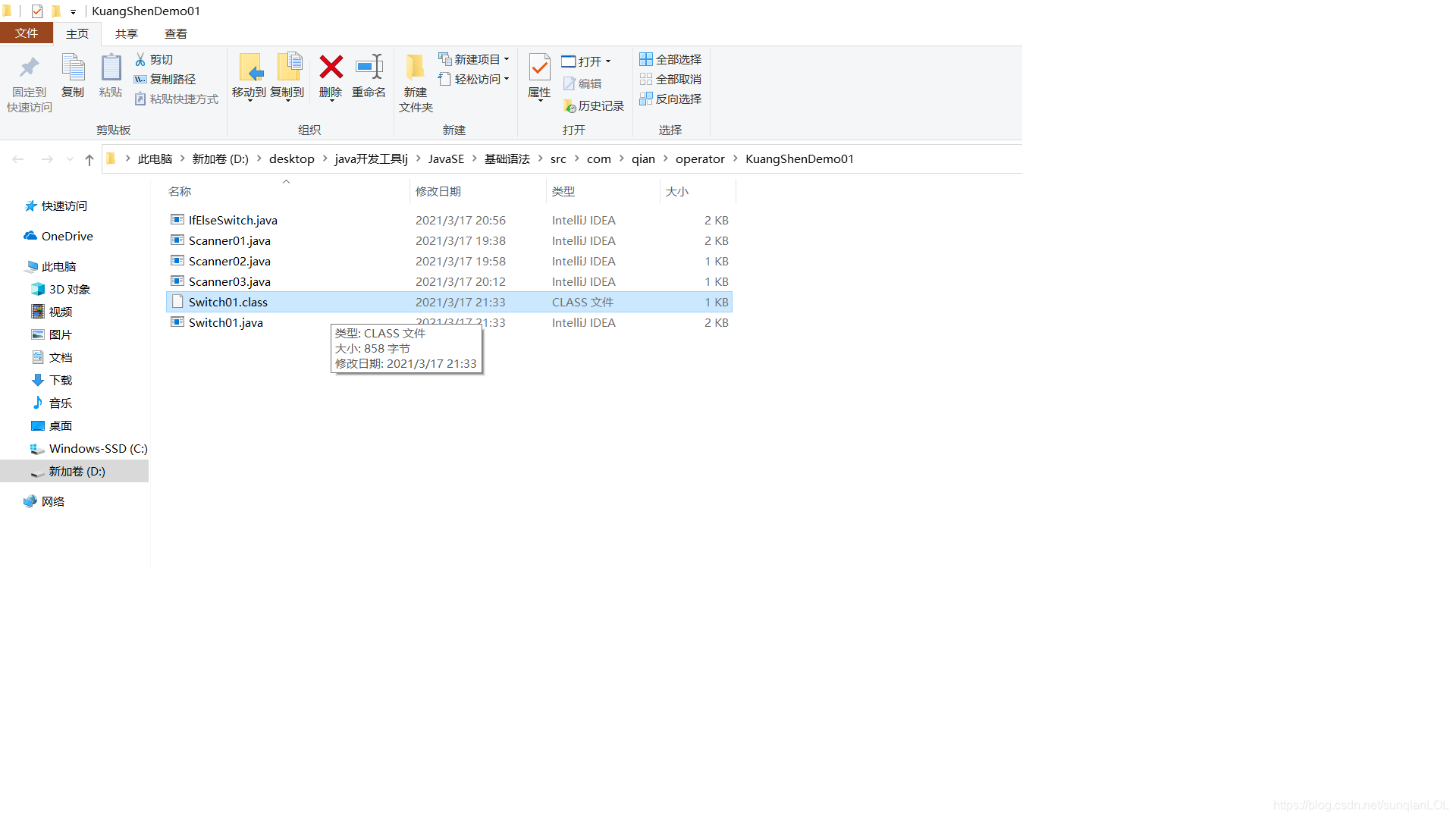Viewport: 1456px width, 819px height.
Task: Click the Rename icon
Action: click(369, 67)
